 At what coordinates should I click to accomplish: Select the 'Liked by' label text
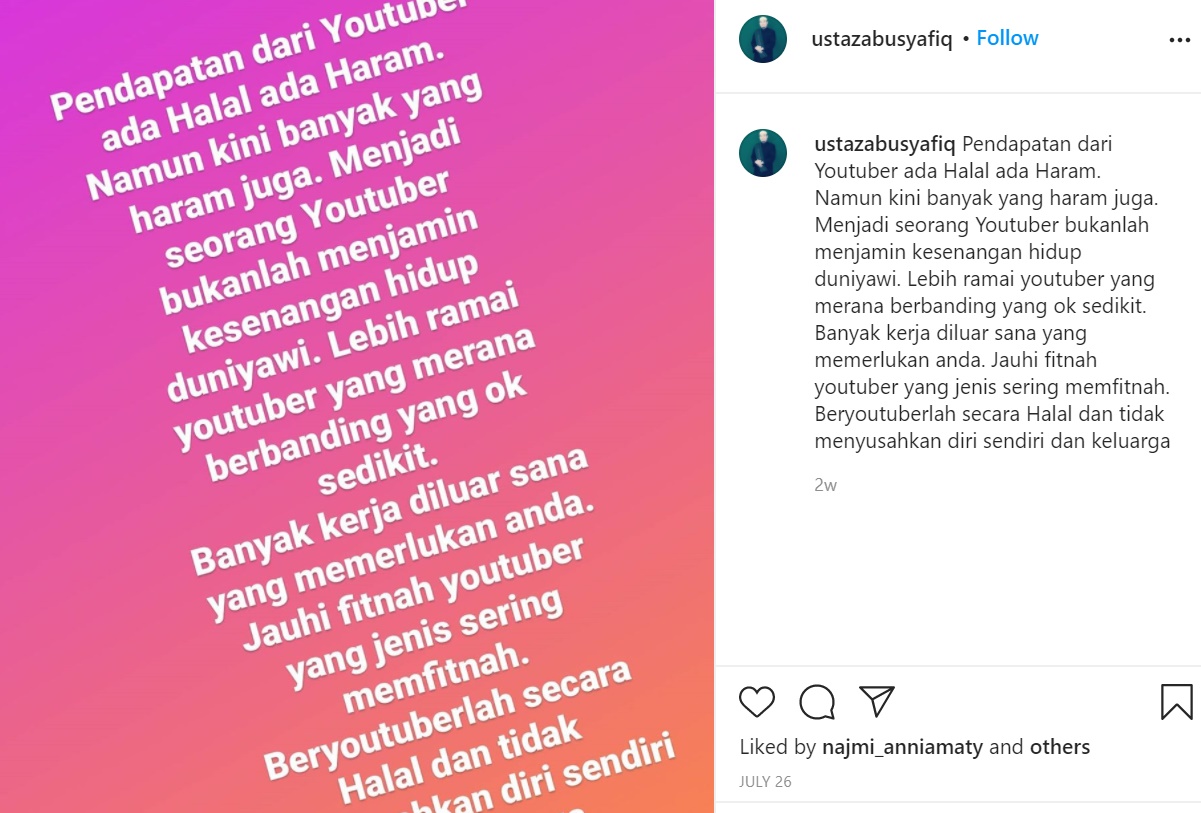coord(778,747)
